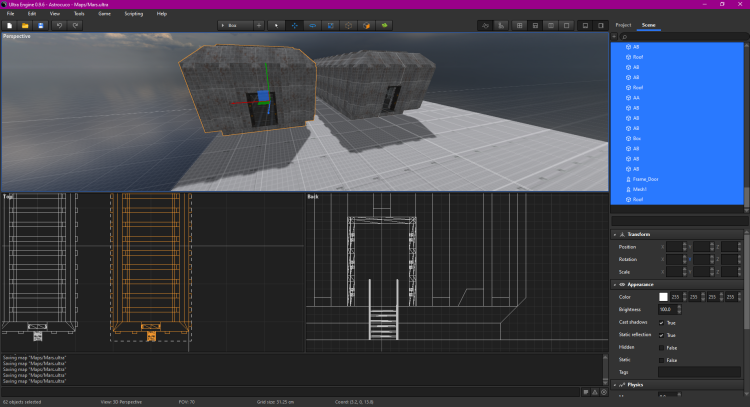
Task: Click the Tags input field
Action: coord(699,372)
